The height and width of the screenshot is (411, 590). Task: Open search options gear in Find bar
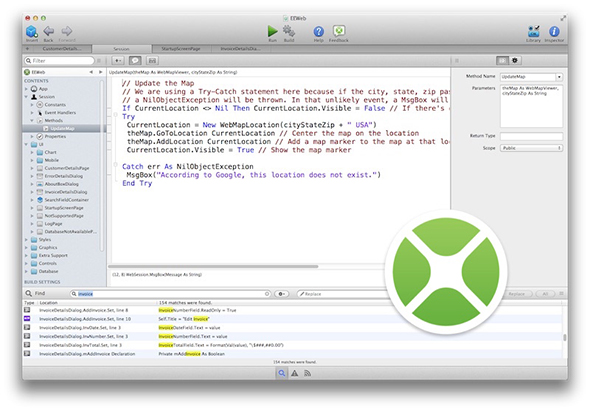[281, 294]
